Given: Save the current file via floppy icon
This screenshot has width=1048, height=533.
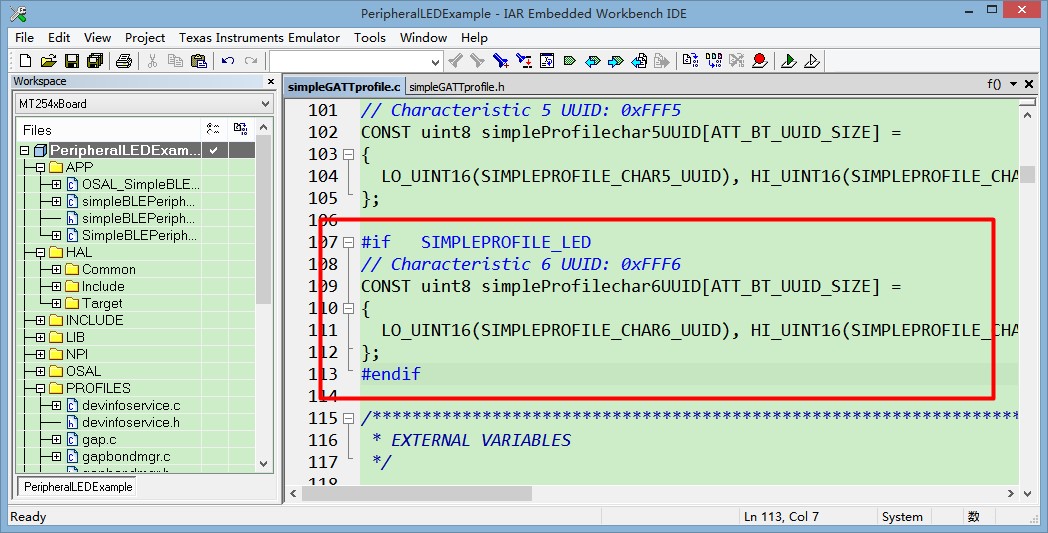Looking at the screenshot, I should [x=72, y=61].
